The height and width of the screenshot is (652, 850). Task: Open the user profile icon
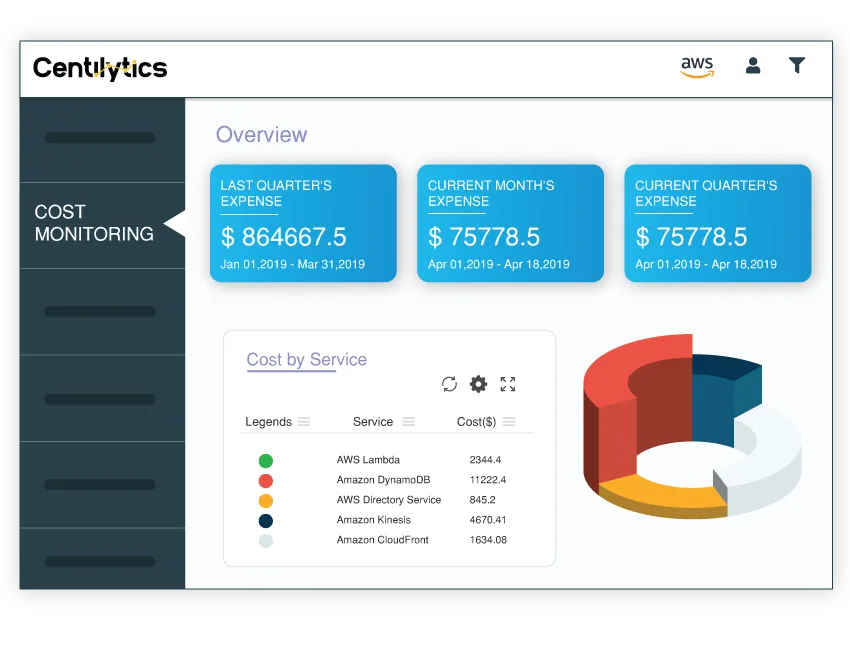click(x=753, y=66)
